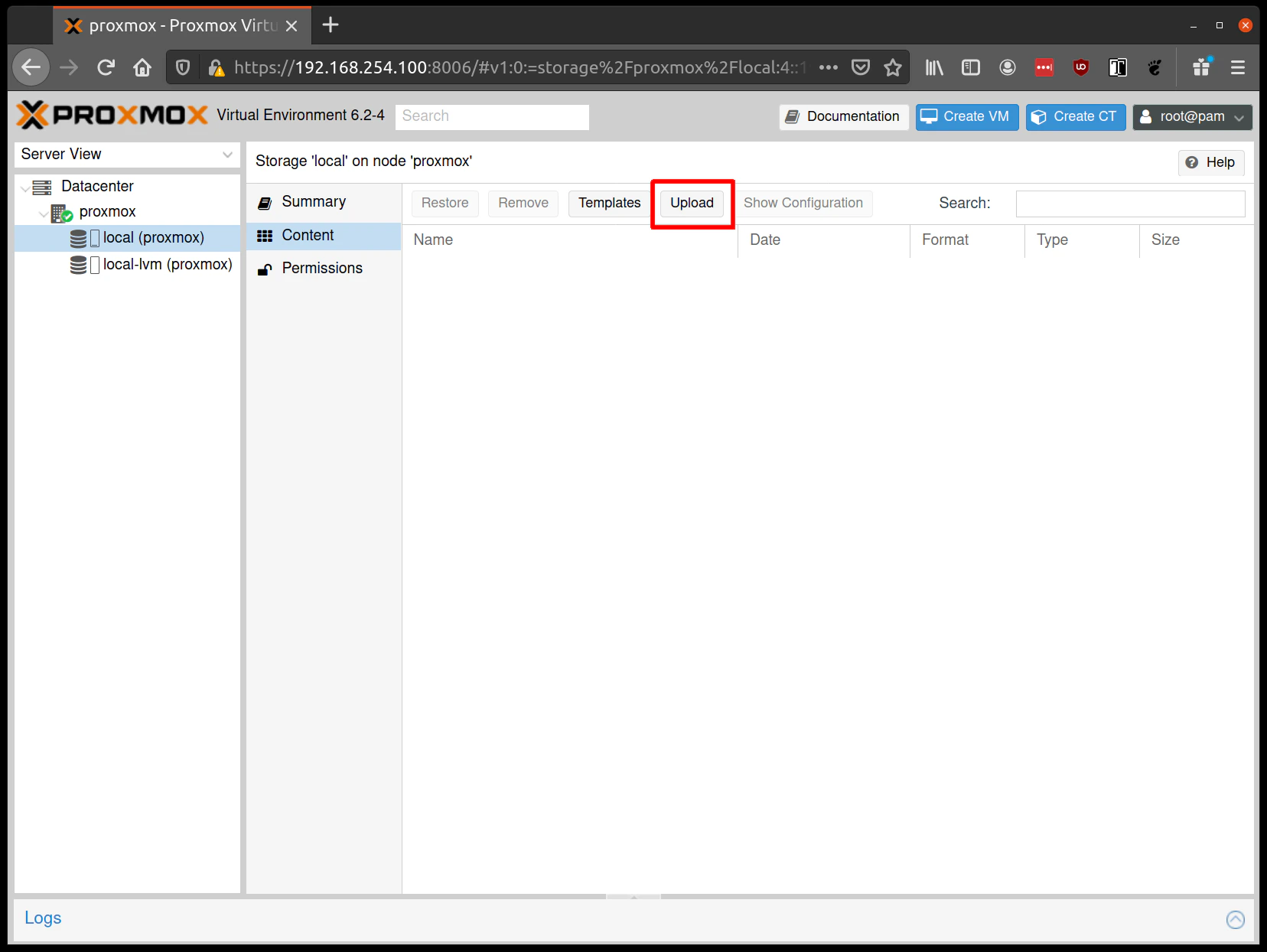
Task: Open the insecure connection lock warning icon
Action: point(217,67)
